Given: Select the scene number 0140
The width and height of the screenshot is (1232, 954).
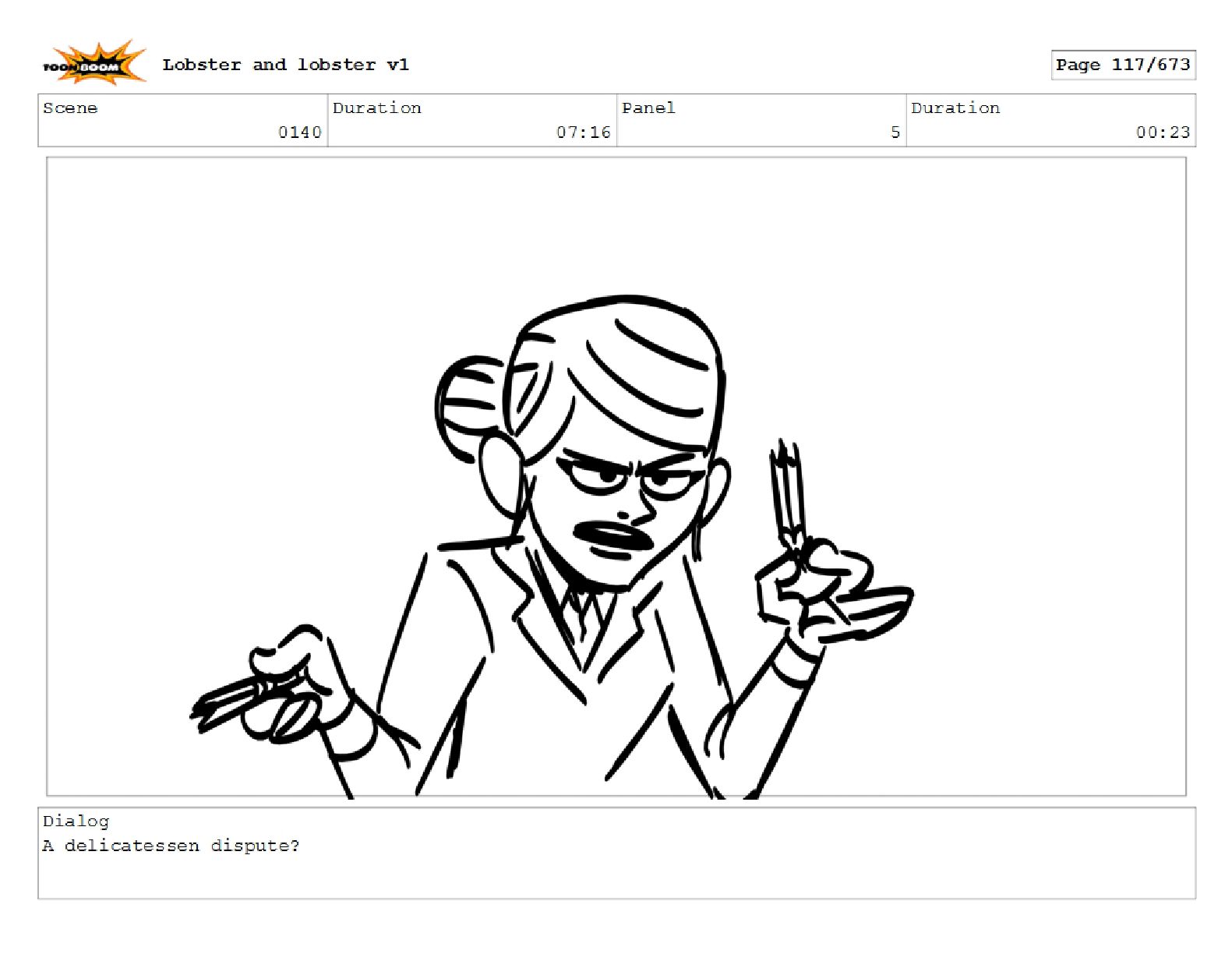Looking at the screenshot, I should point(300,132).
